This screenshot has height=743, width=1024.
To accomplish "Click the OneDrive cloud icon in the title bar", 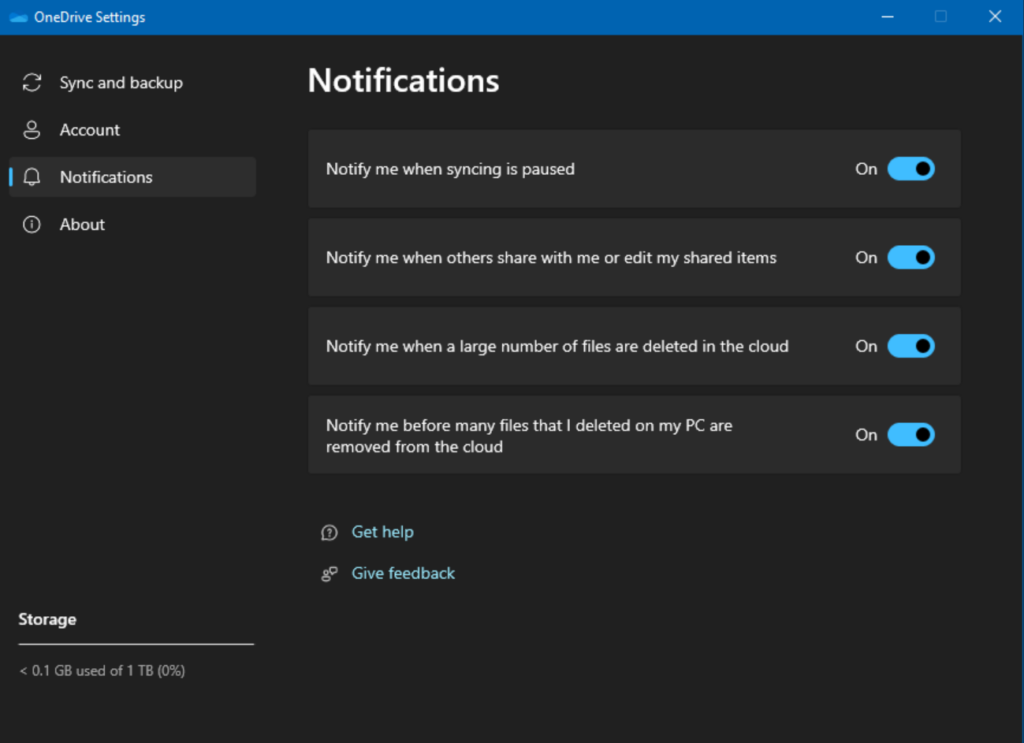I will (18, 17).
